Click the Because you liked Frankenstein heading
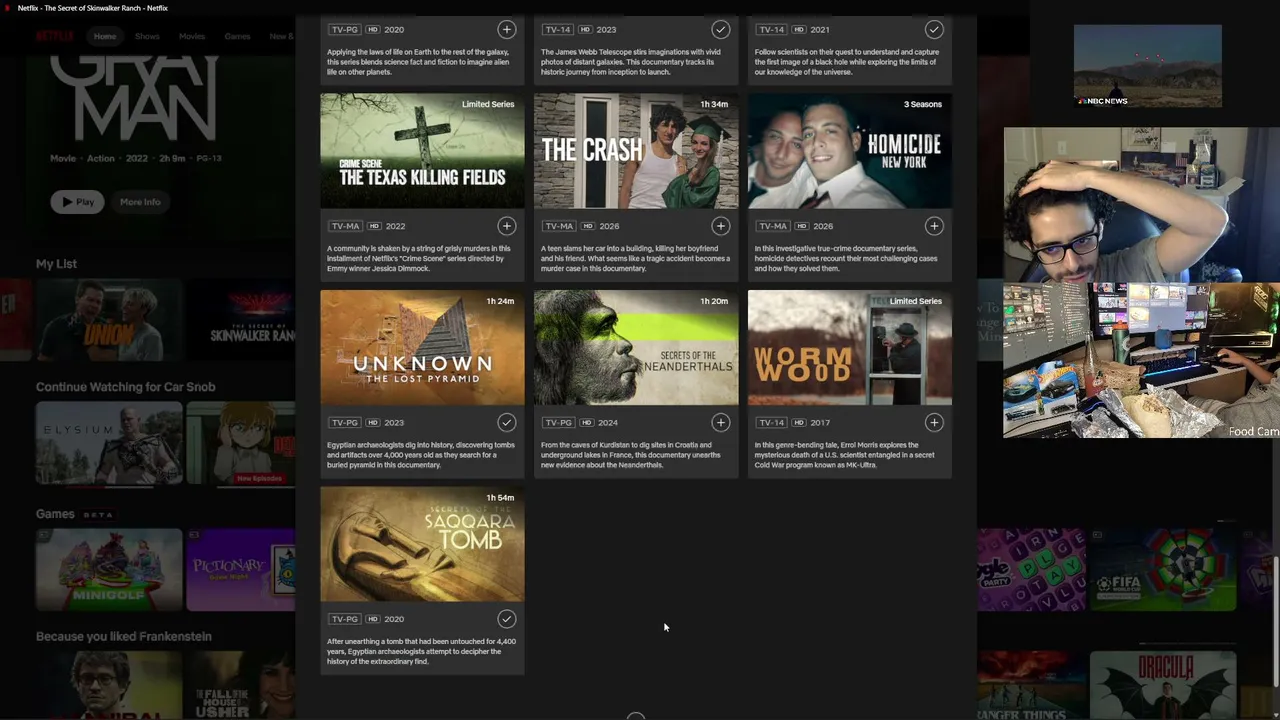1280x720 pixels. pyautogui.click(x=124, y=636)
